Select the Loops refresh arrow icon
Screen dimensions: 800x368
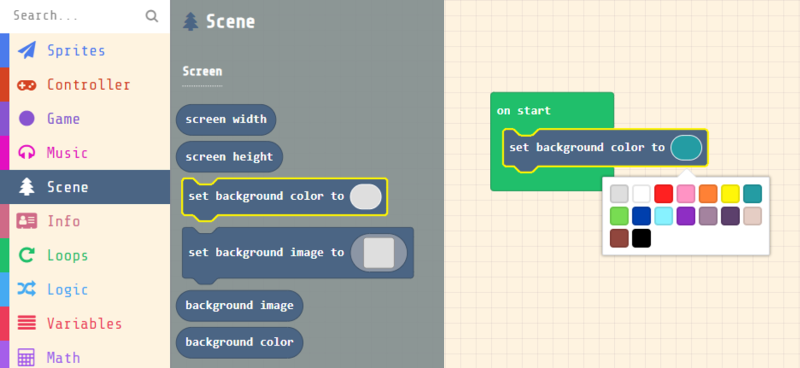tap(27, 255)
